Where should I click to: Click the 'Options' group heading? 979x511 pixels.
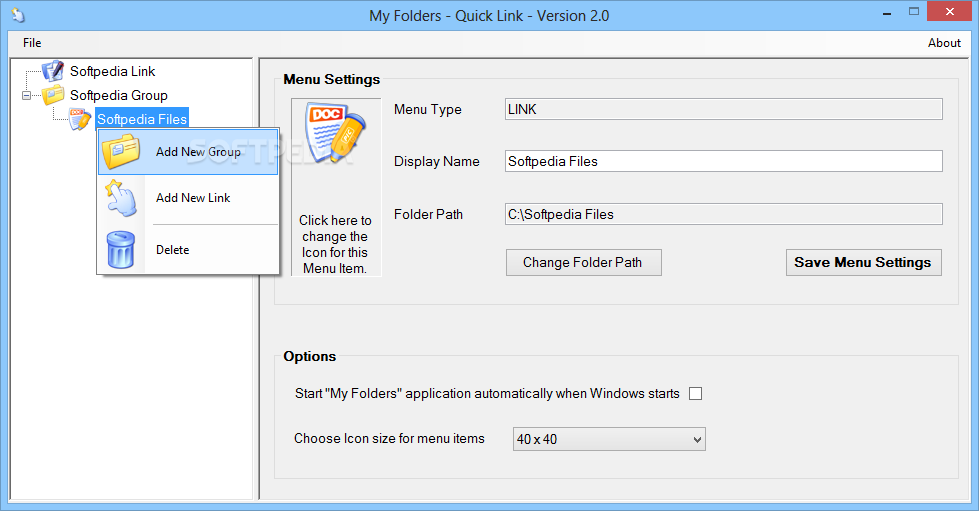pyautogui.click(x=310, y=356)
